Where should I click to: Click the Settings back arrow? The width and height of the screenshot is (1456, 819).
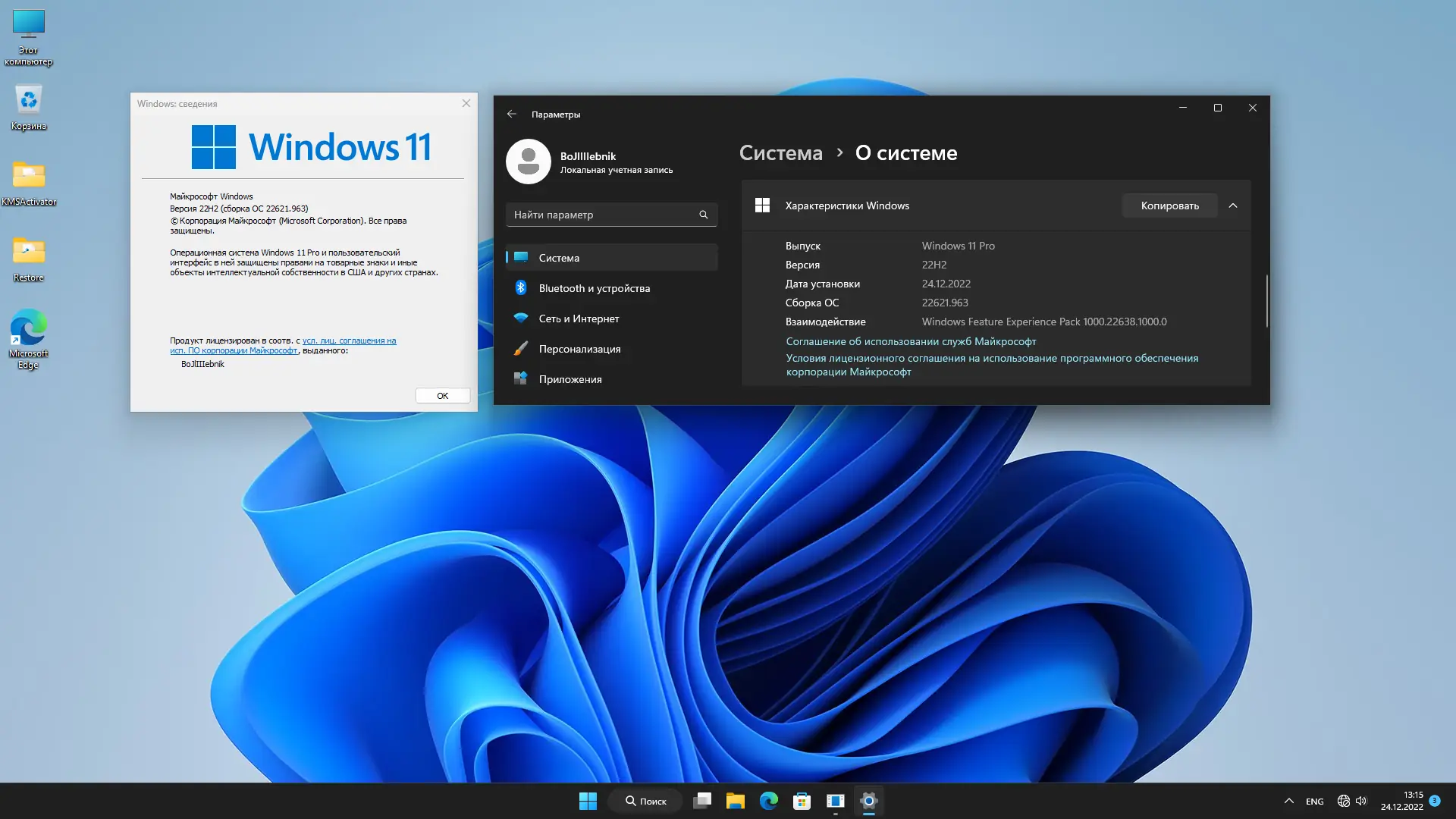(x=512, y=115)
